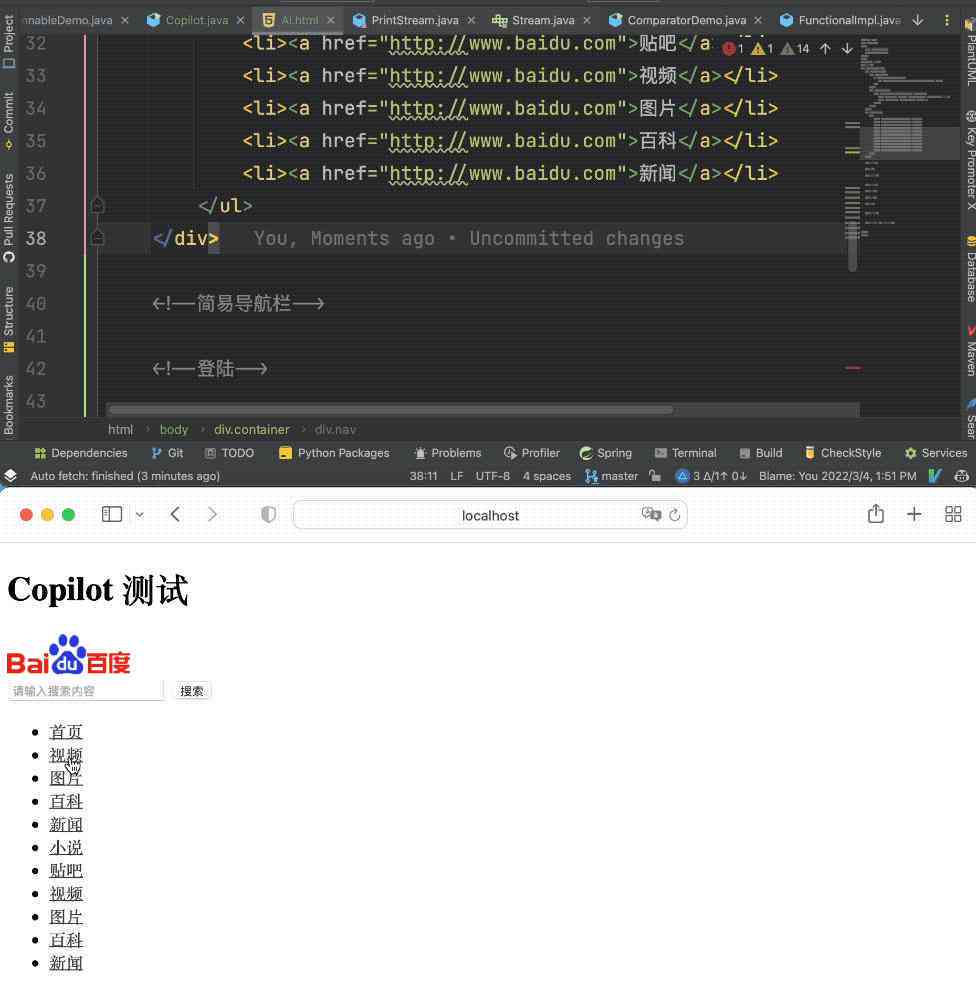The height and width of the screenshot is (1004, 976).
Task: Select the div.container breadcrumb
Action: (252, 430)
